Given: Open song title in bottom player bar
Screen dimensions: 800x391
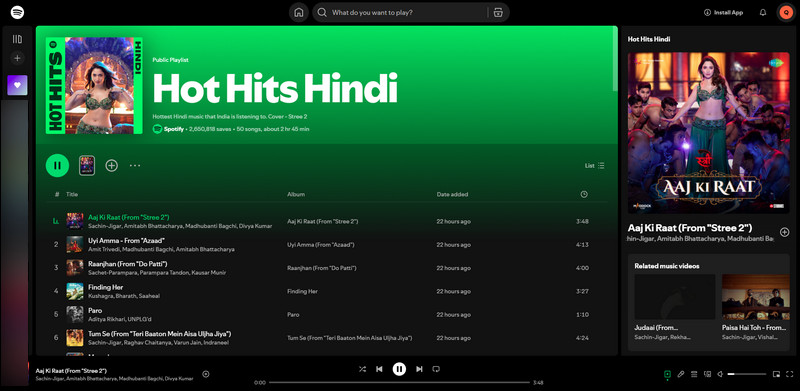Looking at the screenshot, I should tap(71, 371).
